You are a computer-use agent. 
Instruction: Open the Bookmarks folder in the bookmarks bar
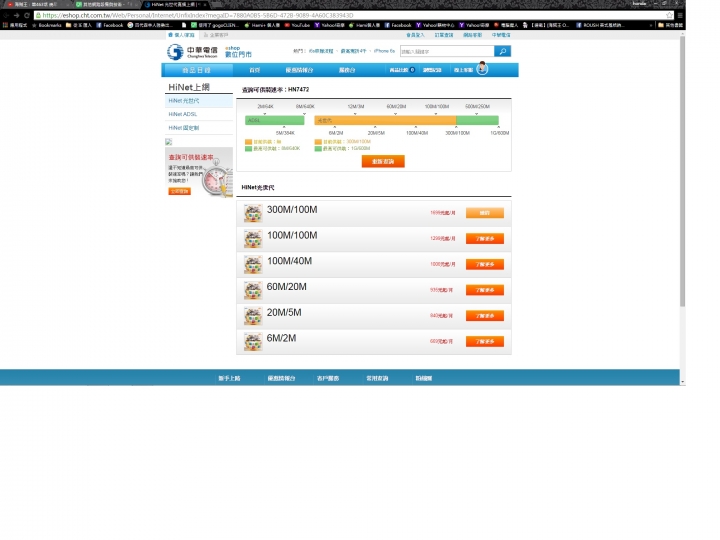coord(46,25)
